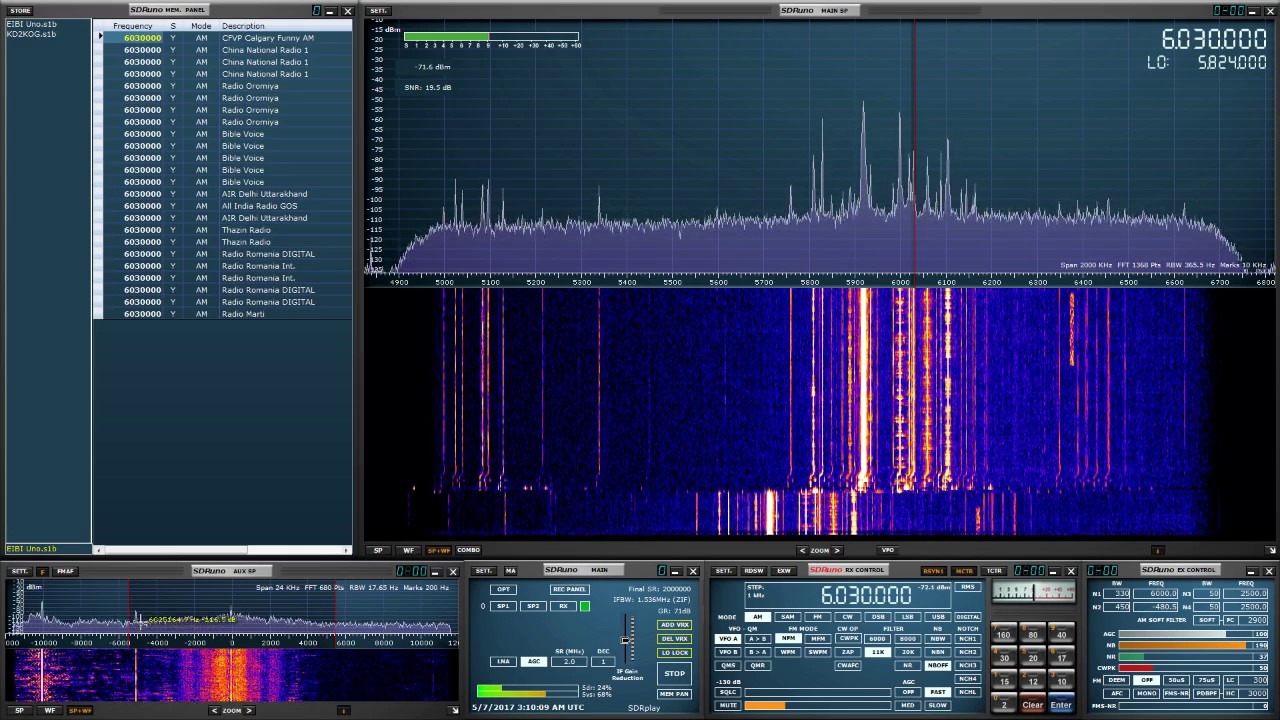Screen dimensions: 1280x720
Task: Click the orange F icon in AUX SP
Action: tap(43, 571)
